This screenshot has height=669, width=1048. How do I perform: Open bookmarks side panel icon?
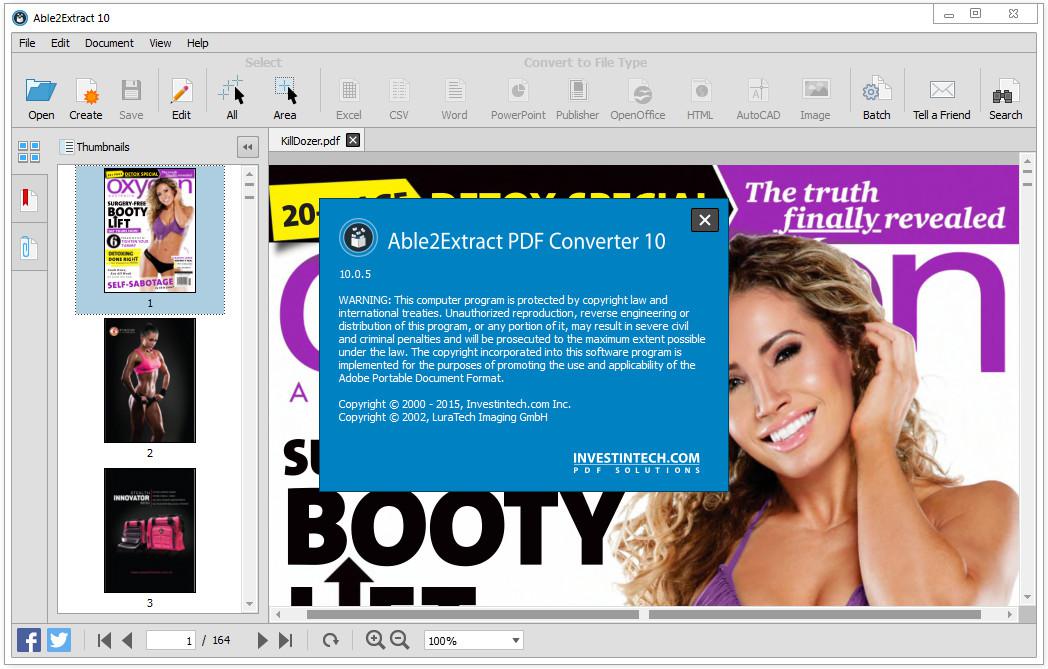click(29, 199)
